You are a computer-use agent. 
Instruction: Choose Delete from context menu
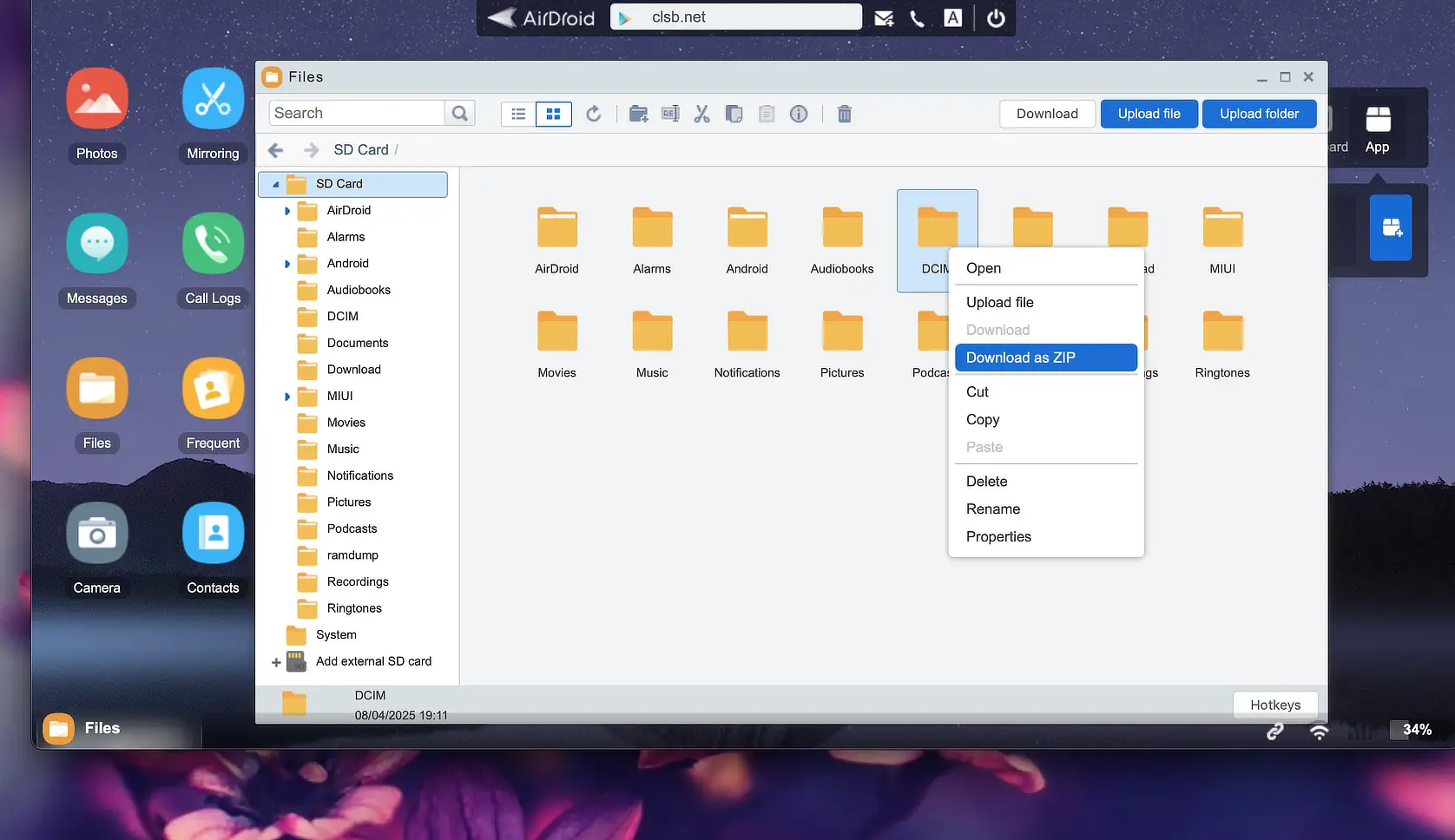tap(1046, 482)
